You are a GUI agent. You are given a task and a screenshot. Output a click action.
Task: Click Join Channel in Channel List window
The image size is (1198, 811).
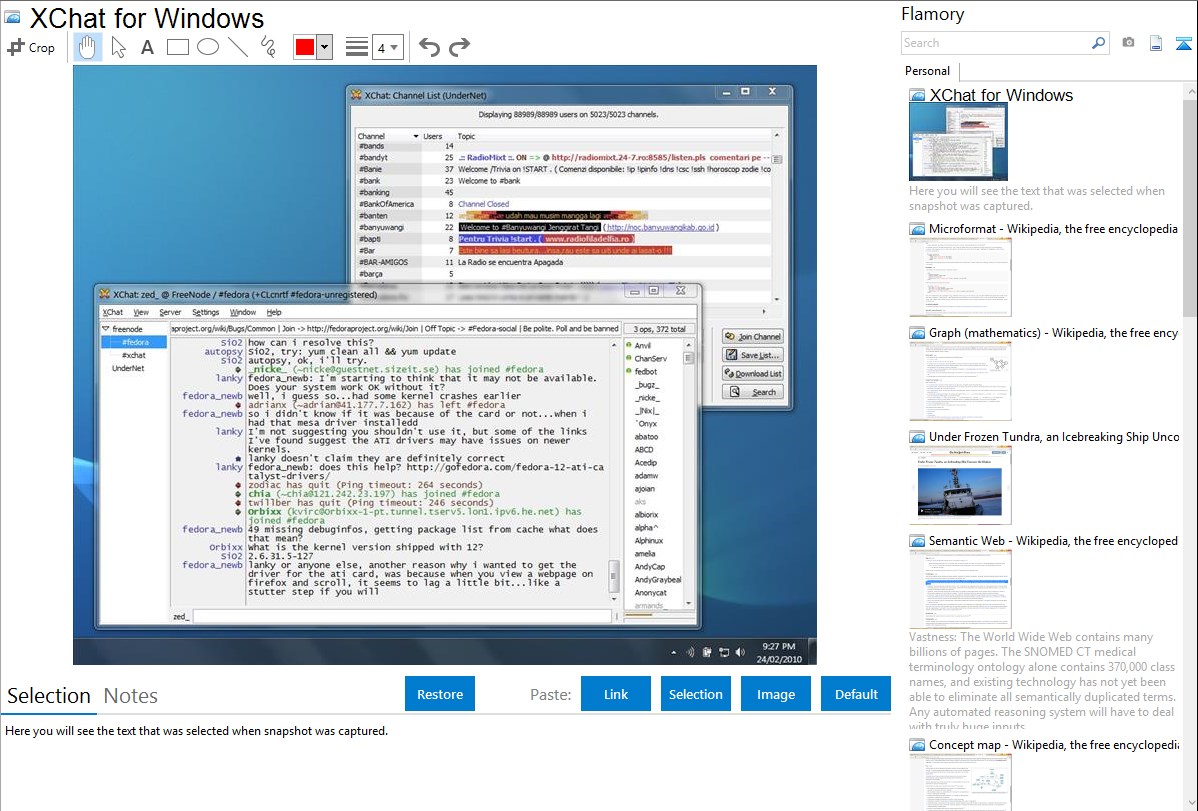[753, 336]
